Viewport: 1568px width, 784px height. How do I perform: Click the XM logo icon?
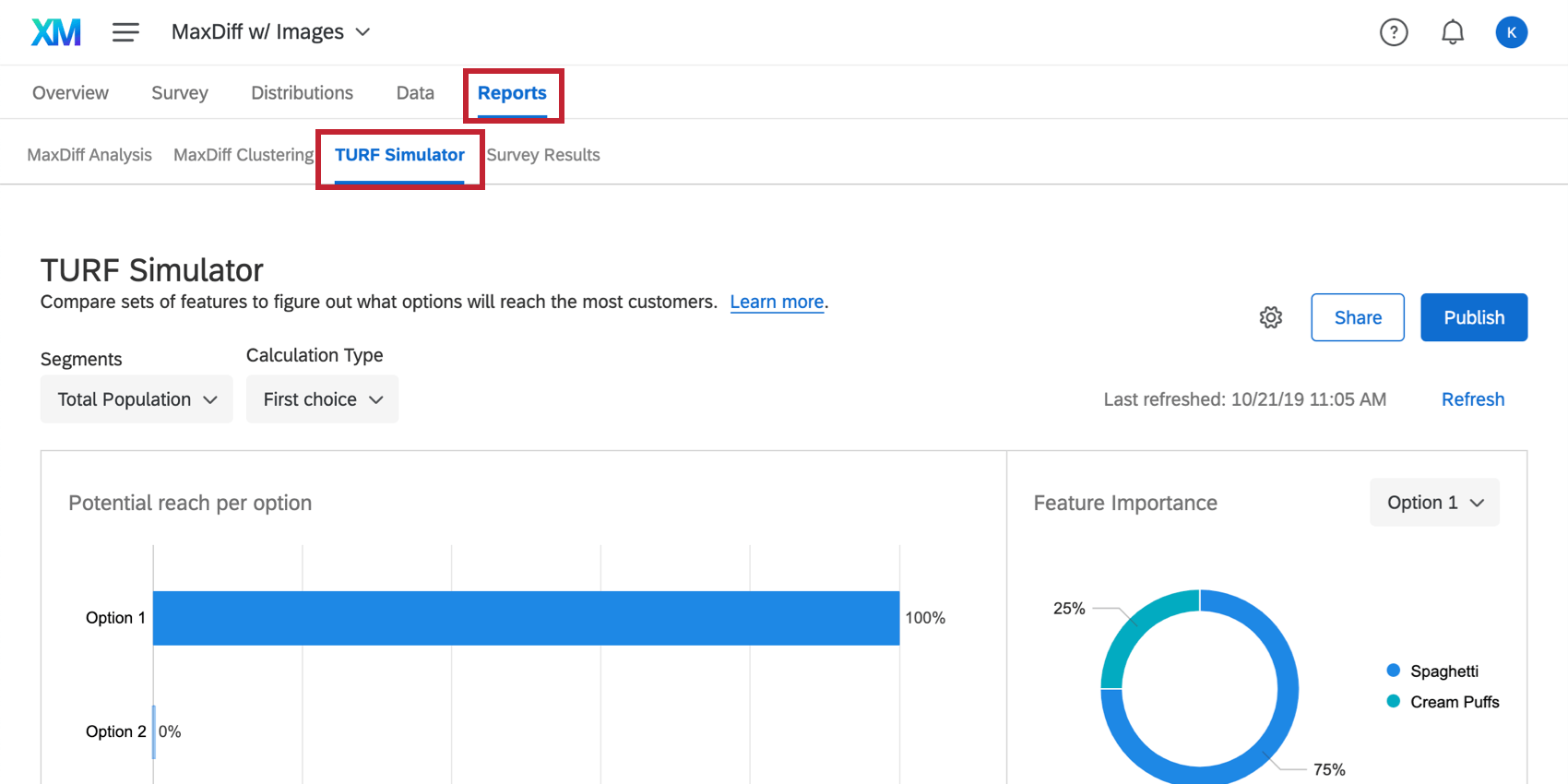click(x=56, y=32)
